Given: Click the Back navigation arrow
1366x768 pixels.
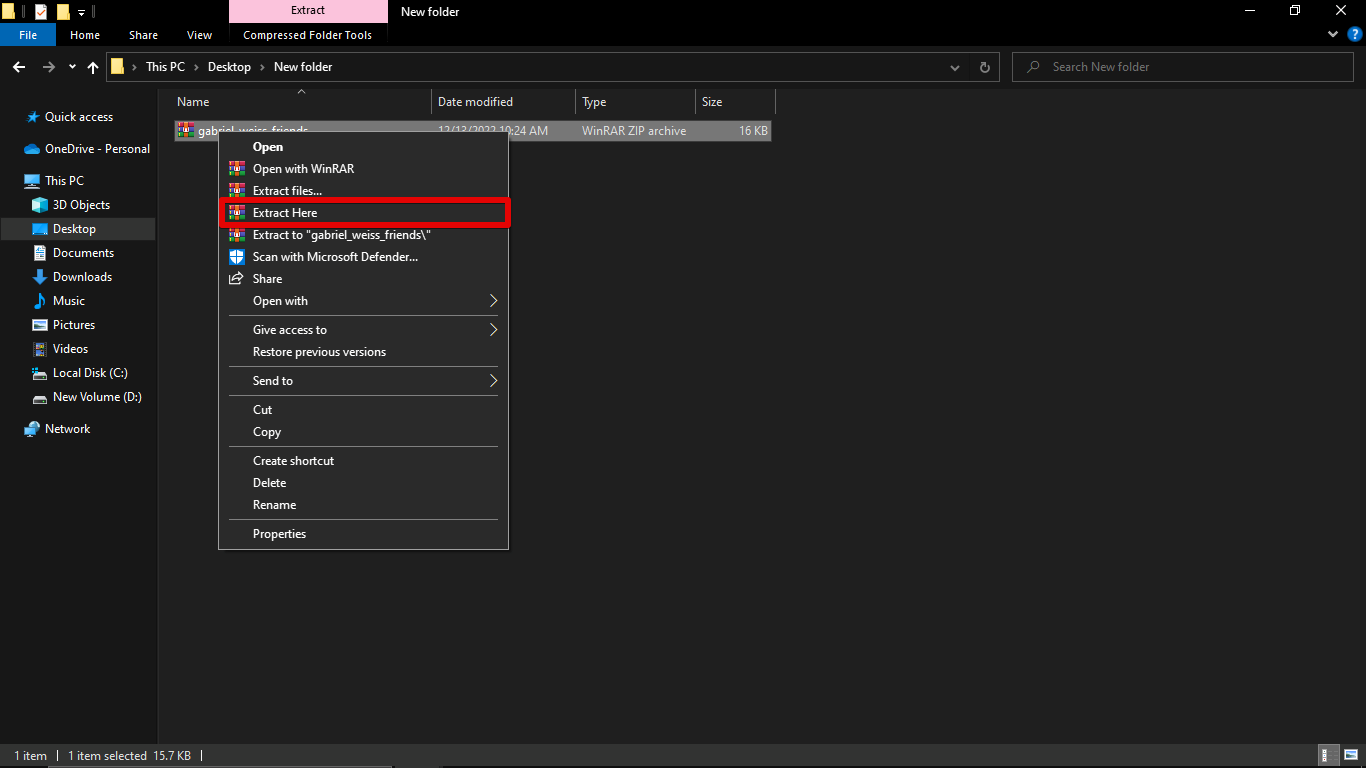Looking at the screenshot, I should pos(18,67).
